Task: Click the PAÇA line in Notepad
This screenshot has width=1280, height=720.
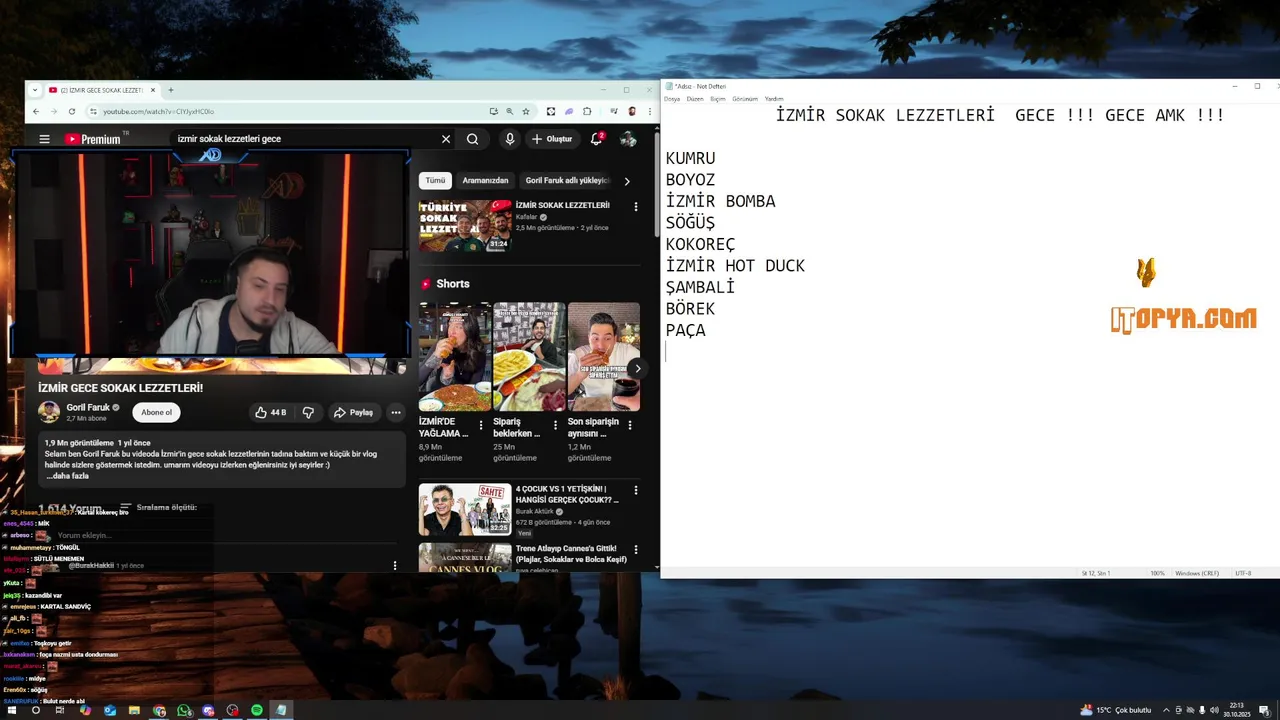Action: 686,330
